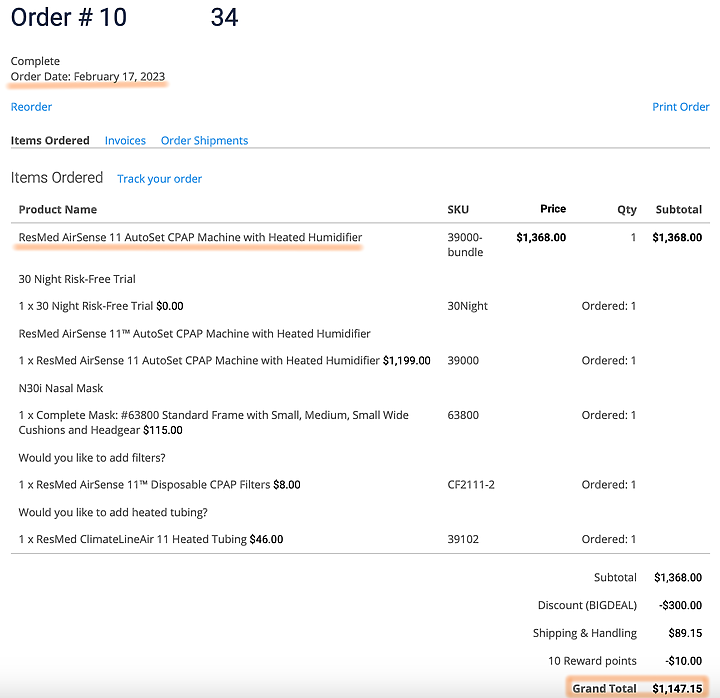Click the 1 x 30 Night Risk-Free Trial $0.00 line
This screenshot has width=720, height=698.
(x=101, y=306)
